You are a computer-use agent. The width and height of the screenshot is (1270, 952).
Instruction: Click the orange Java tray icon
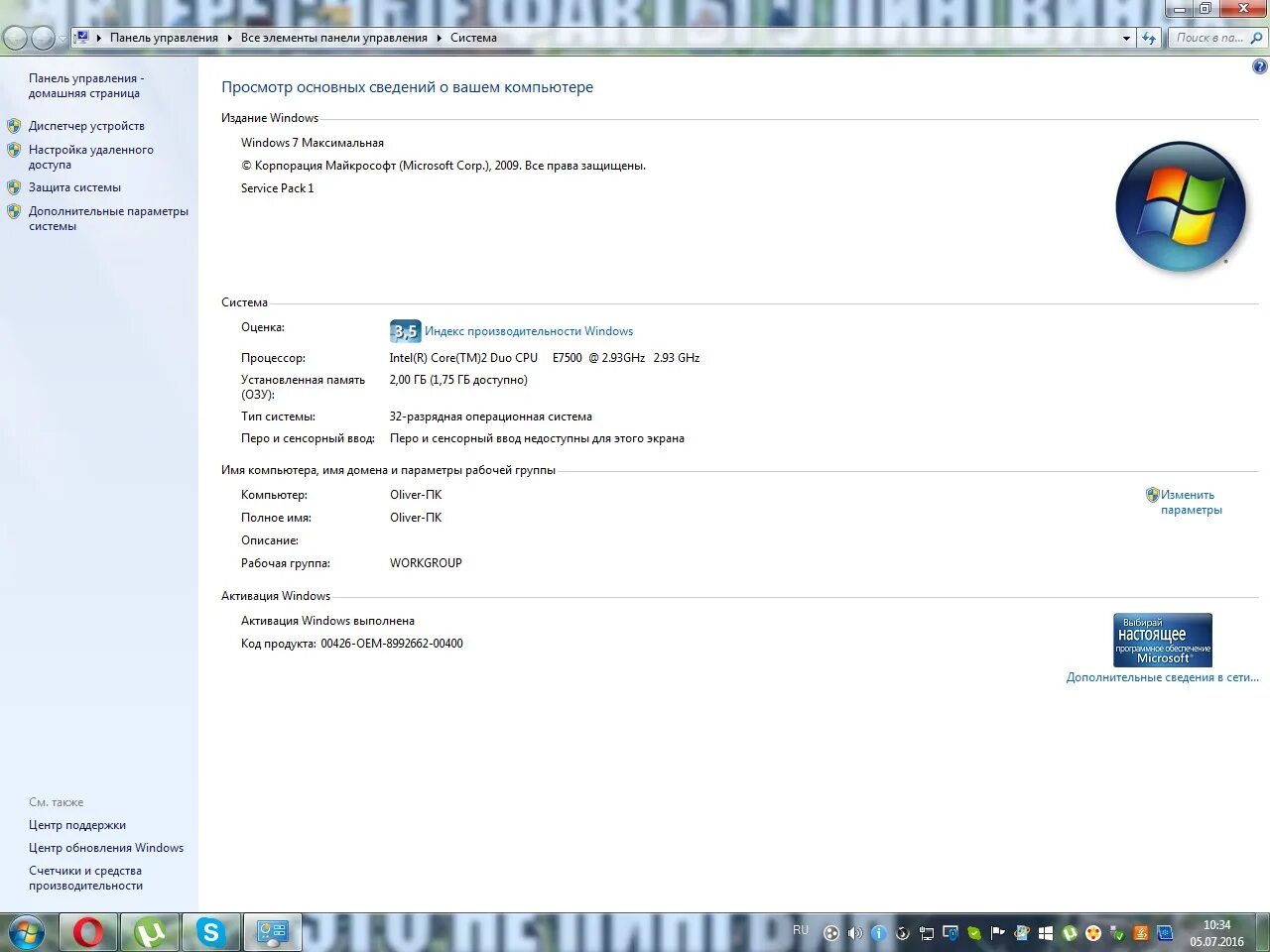tap(1141, 933)
